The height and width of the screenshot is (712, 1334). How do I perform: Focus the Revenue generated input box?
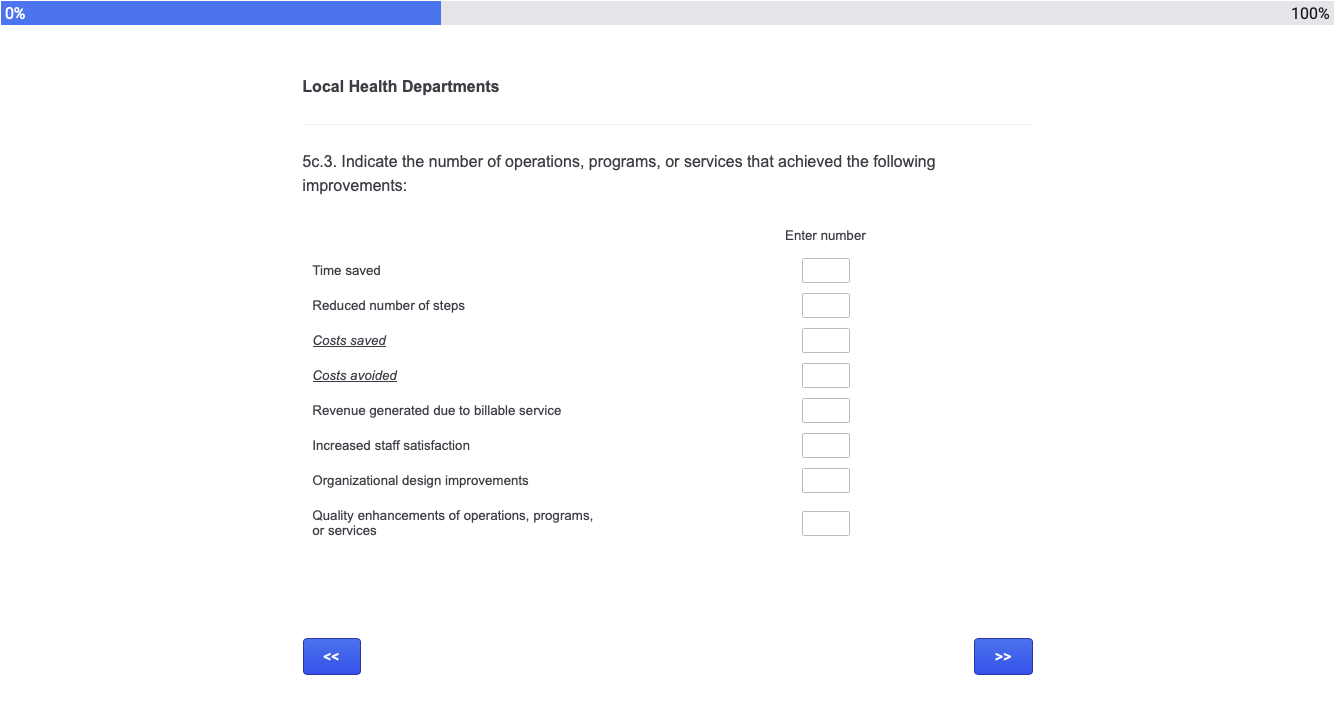(x=825, y=411)
